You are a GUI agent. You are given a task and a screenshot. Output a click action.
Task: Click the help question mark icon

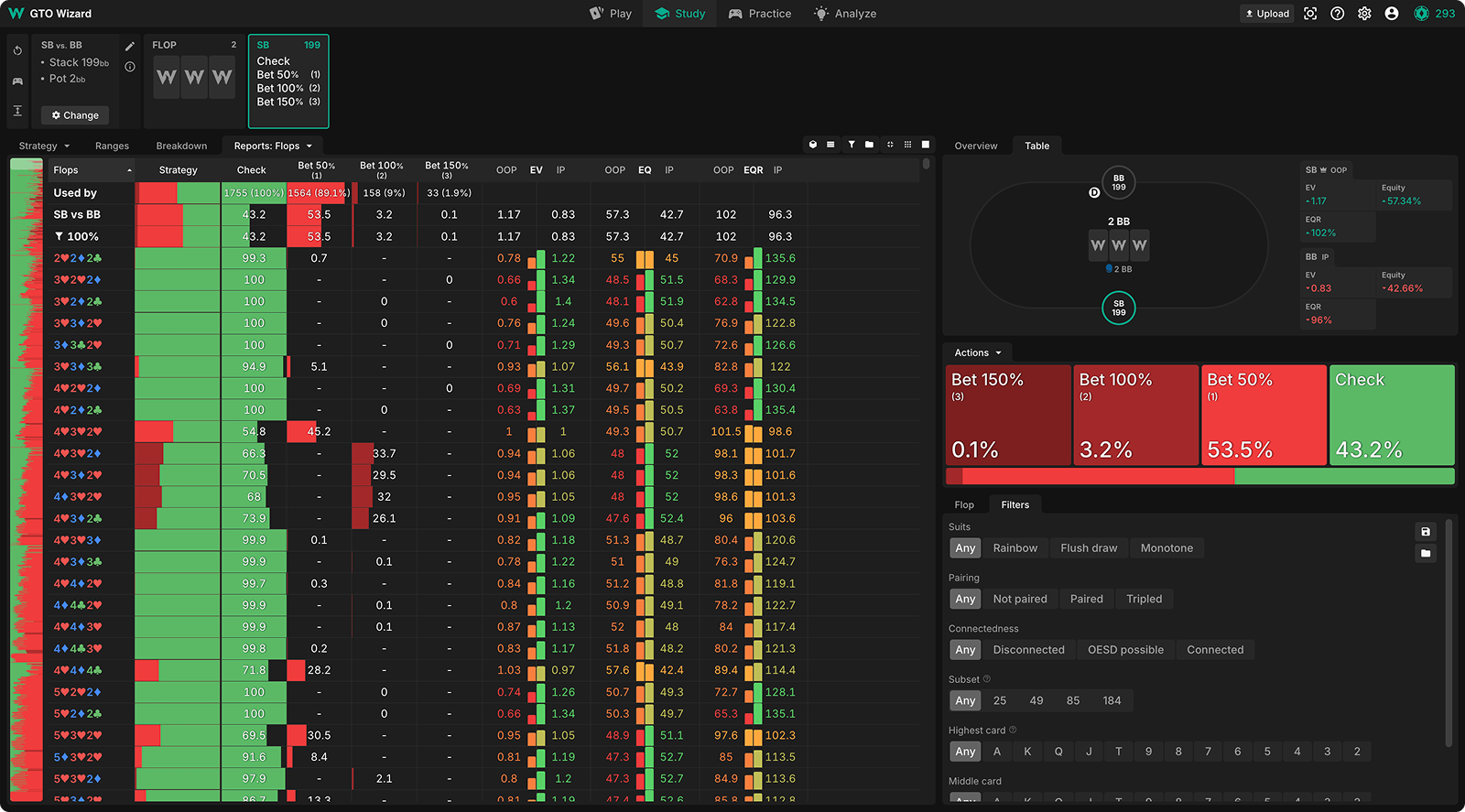pyautogui.click(x=1338, y=14)
